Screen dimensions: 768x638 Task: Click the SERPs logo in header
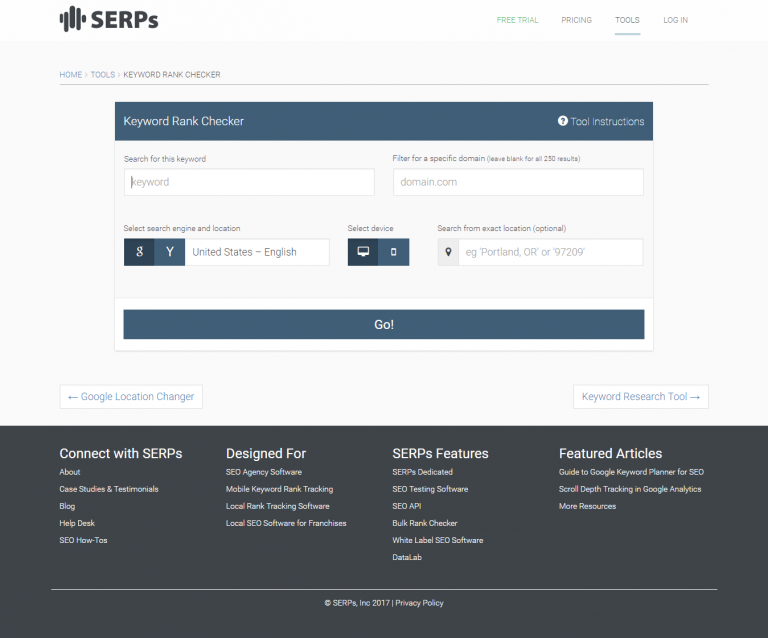109,19
